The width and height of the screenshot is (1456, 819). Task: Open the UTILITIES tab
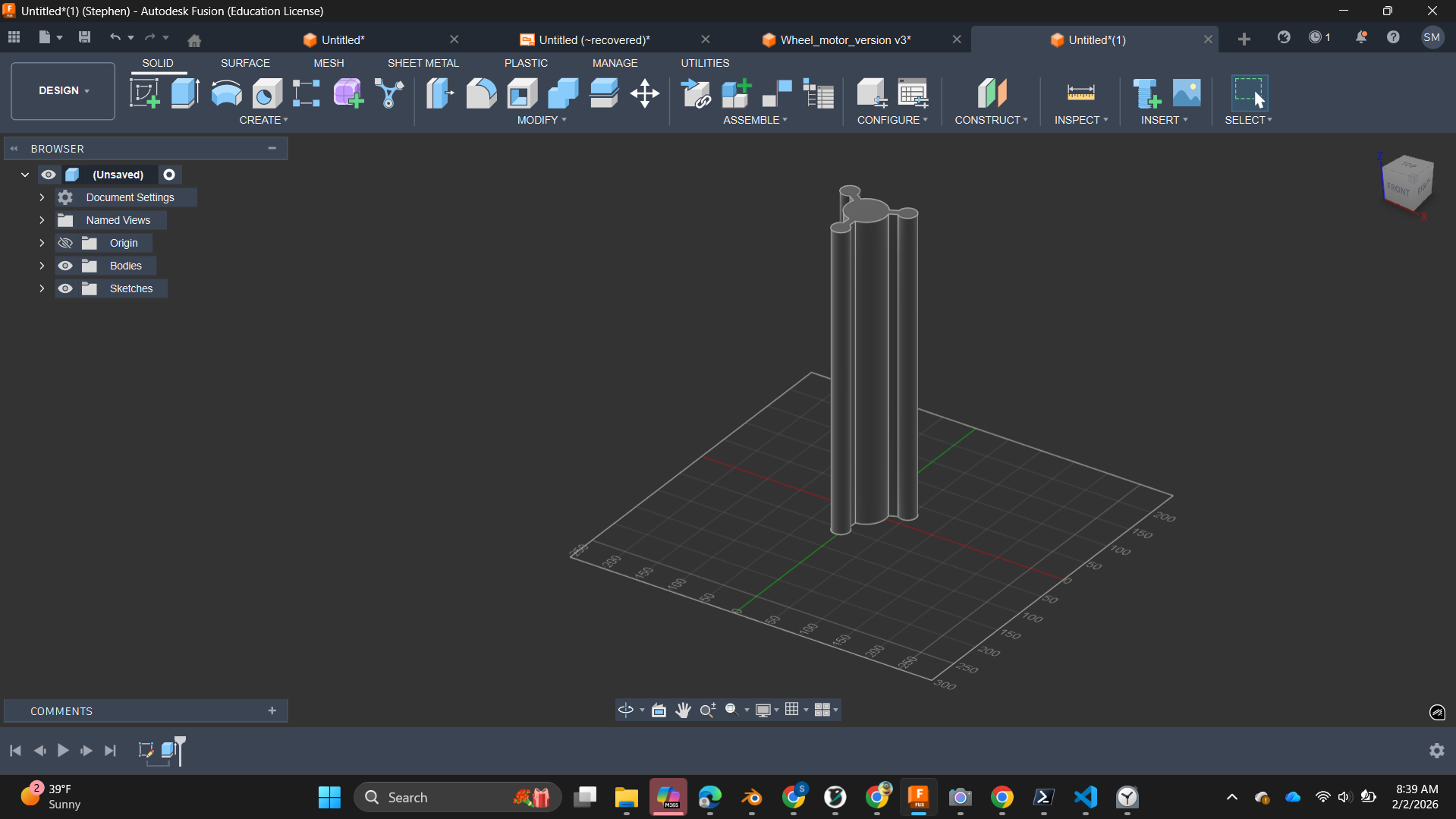point(705,63)
